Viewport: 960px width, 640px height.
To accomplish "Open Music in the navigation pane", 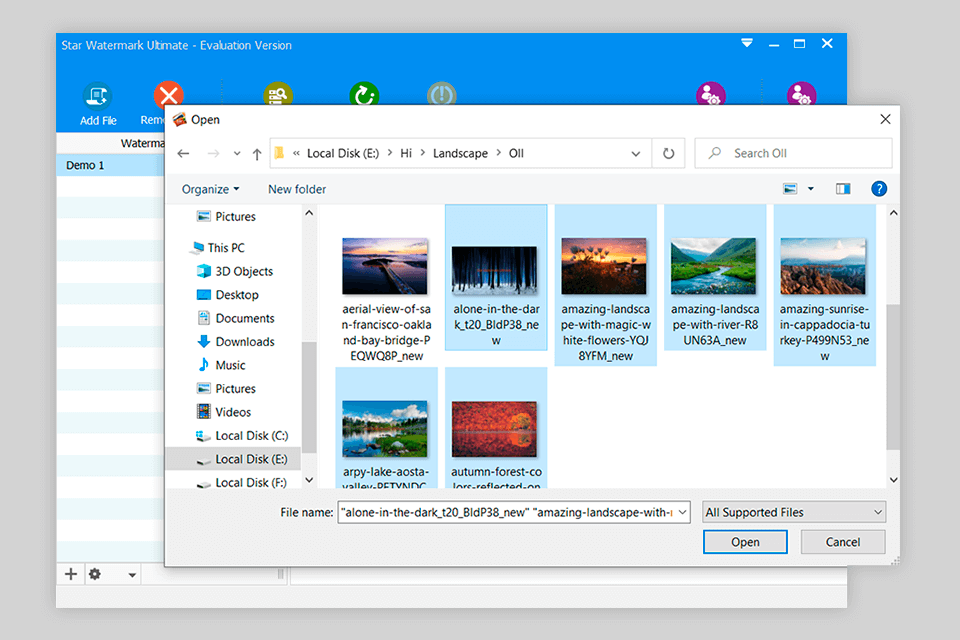I will 229,365.
